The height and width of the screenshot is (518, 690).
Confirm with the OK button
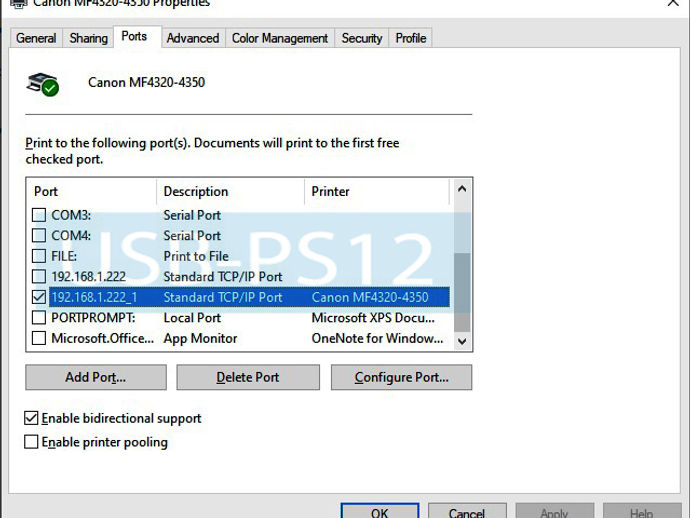coord(380,511)
